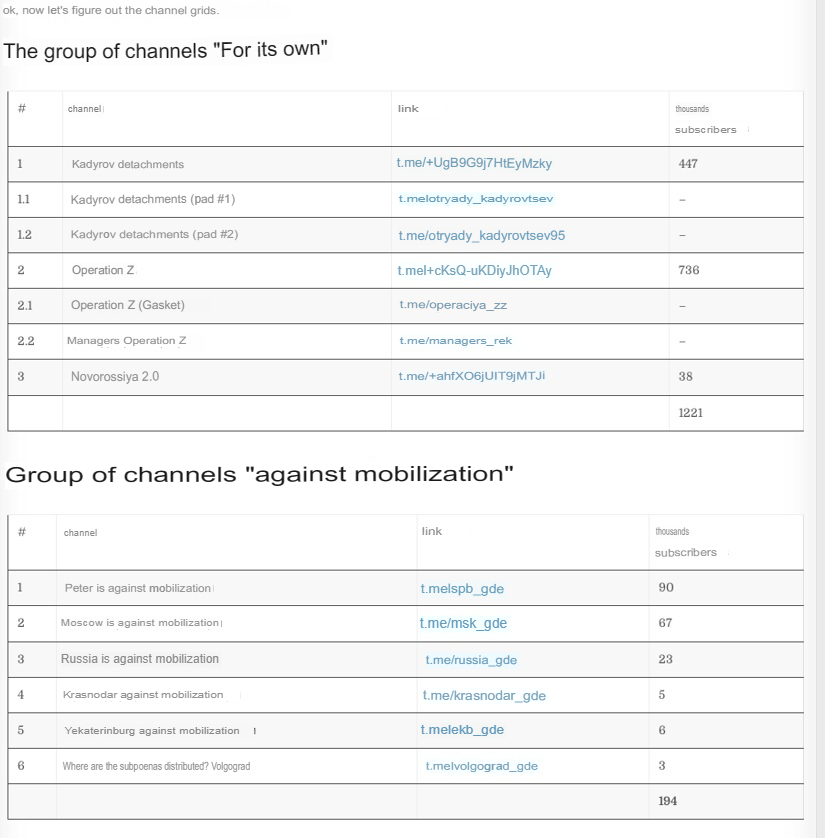Open the t.me/managers_rek link

(x=456, y=340)
